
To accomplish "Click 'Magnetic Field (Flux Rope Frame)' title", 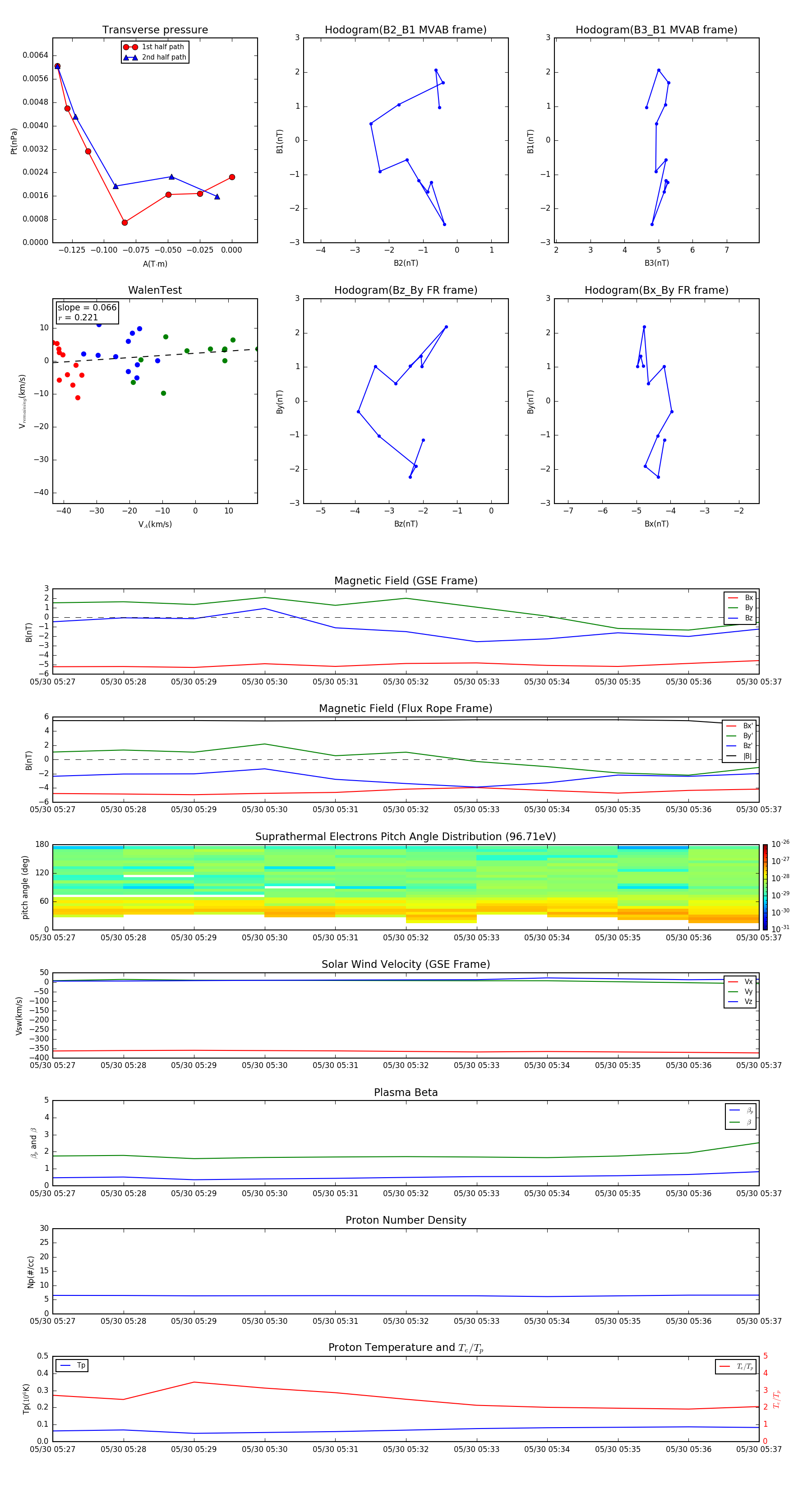I will (x=406, y=709).
